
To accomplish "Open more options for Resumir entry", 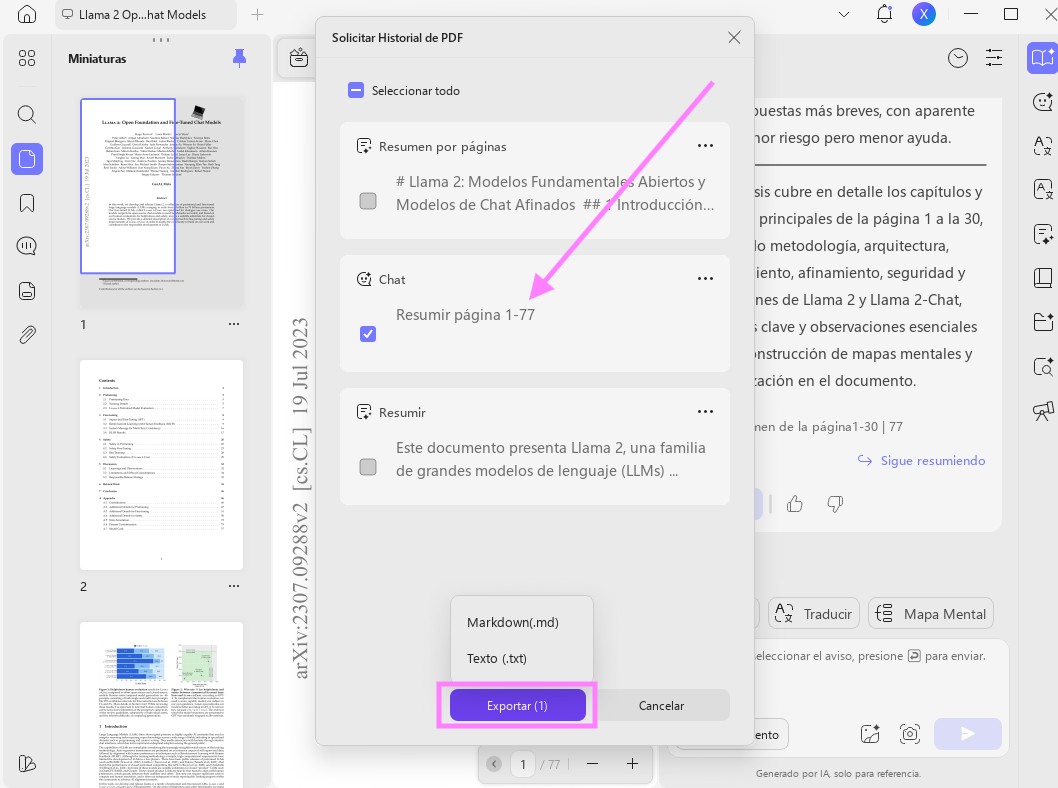I will click(705, 412).
